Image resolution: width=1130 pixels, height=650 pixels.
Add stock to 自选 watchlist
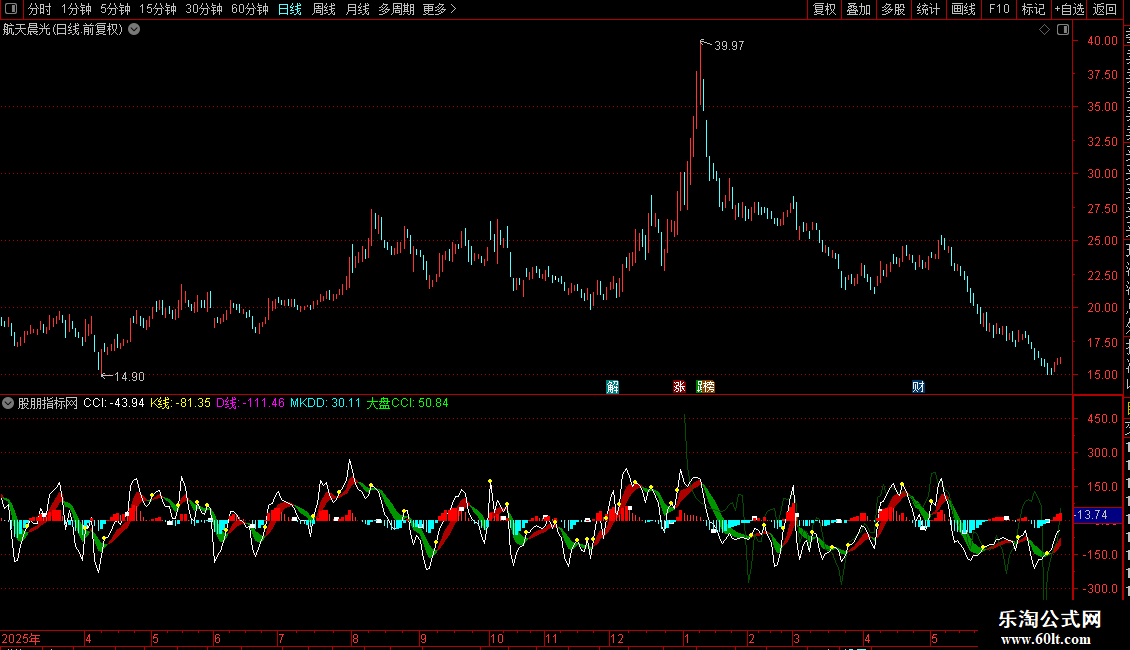click(x=1069, y=9)
